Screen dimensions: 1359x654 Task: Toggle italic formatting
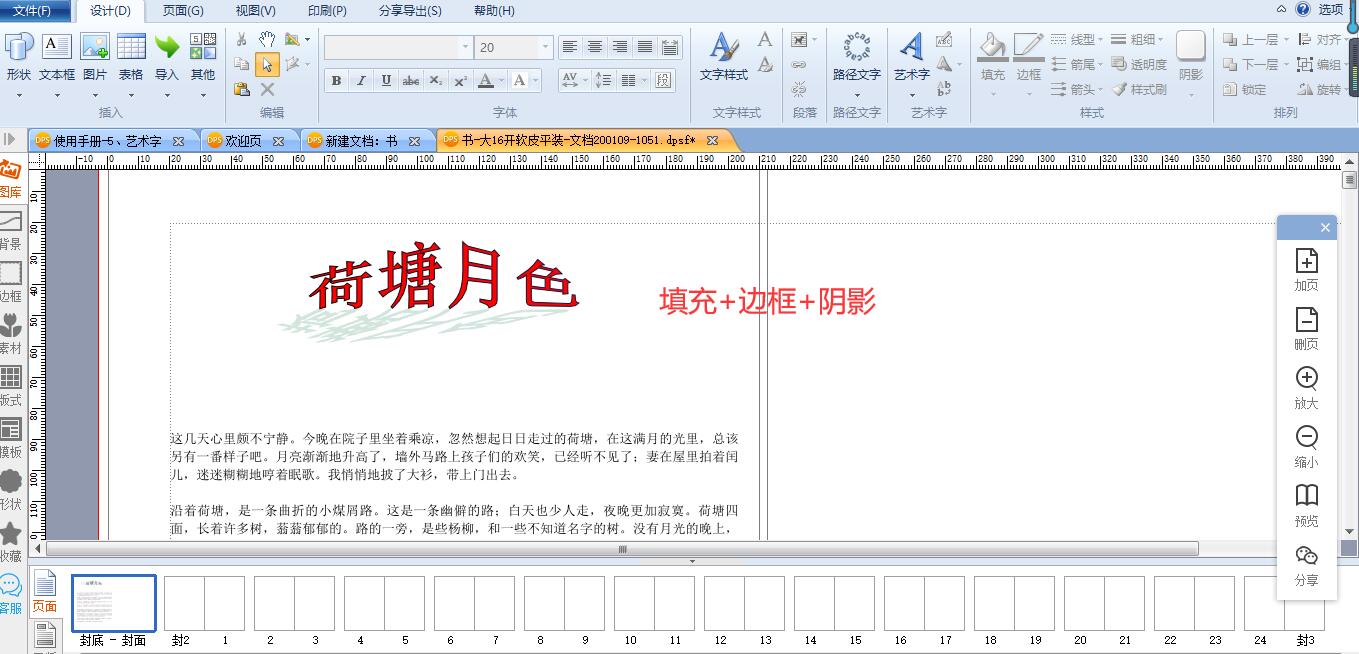(361, 80)
